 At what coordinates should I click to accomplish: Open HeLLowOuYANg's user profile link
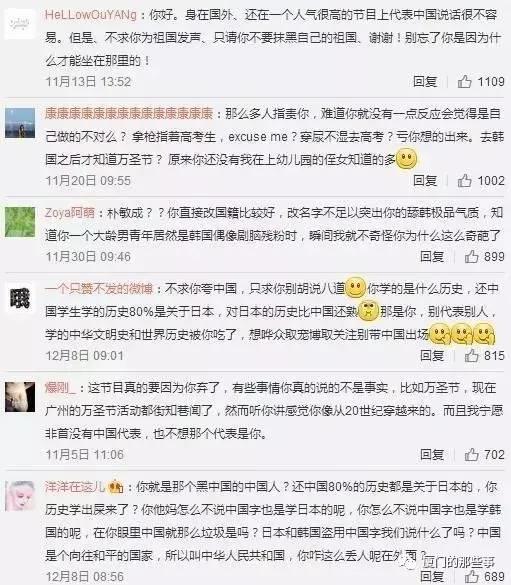pyautogui.click(x=91, y=15)
